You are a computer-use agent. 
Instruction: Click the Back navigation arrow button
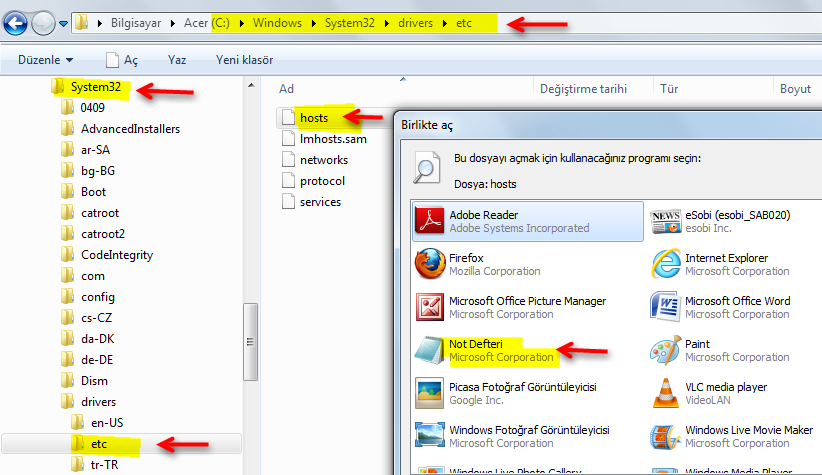pyautogui.click(x=15, y=23)
